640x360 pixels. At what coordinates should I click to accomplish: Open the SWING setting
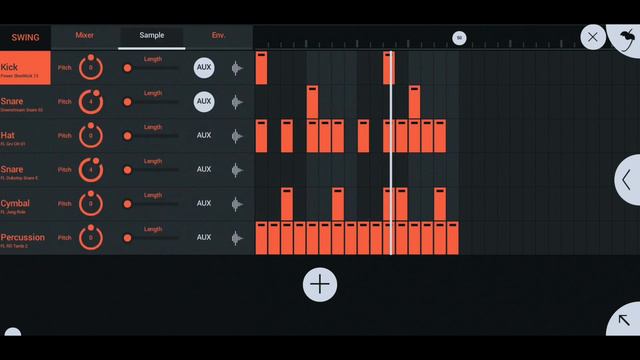click(x=25, y=38)
